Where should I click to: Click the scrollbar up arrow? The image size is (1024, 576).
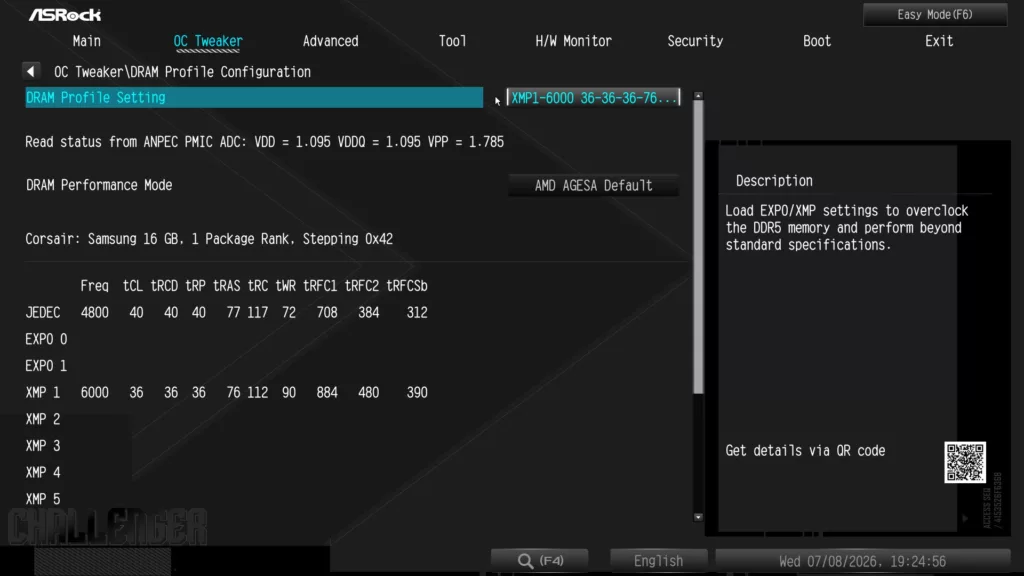click(698, 96)
